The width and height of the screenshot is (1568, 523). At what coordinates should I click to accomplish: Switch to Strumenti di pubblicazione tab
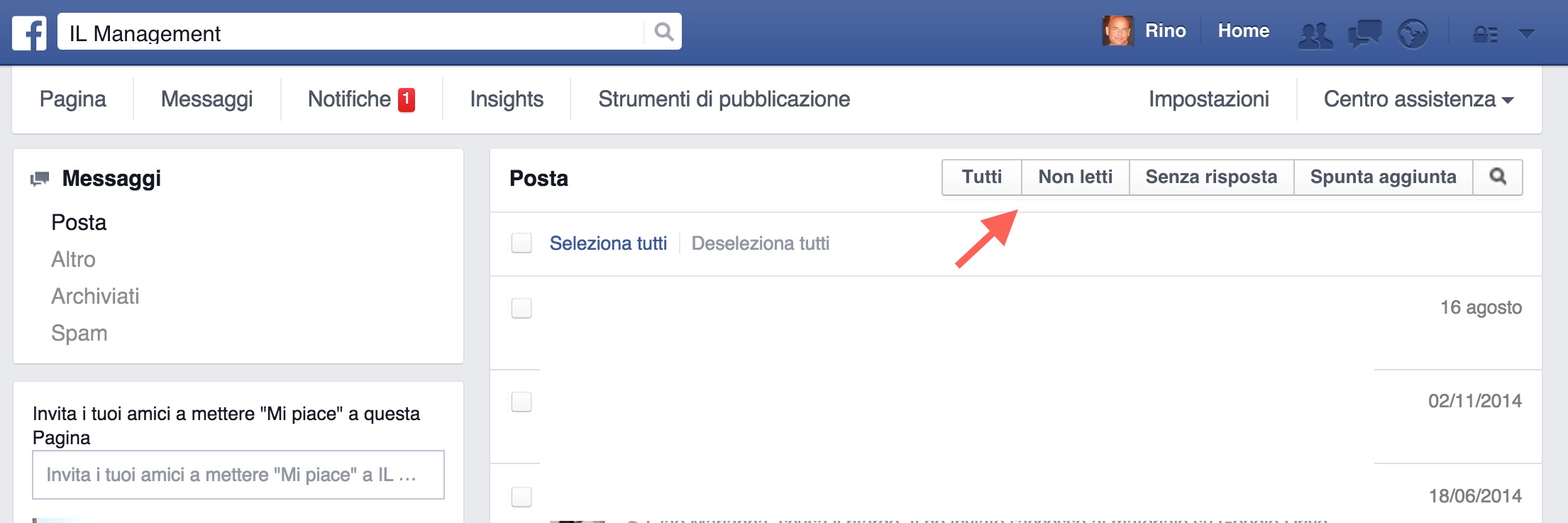click(x=724, y=99)
